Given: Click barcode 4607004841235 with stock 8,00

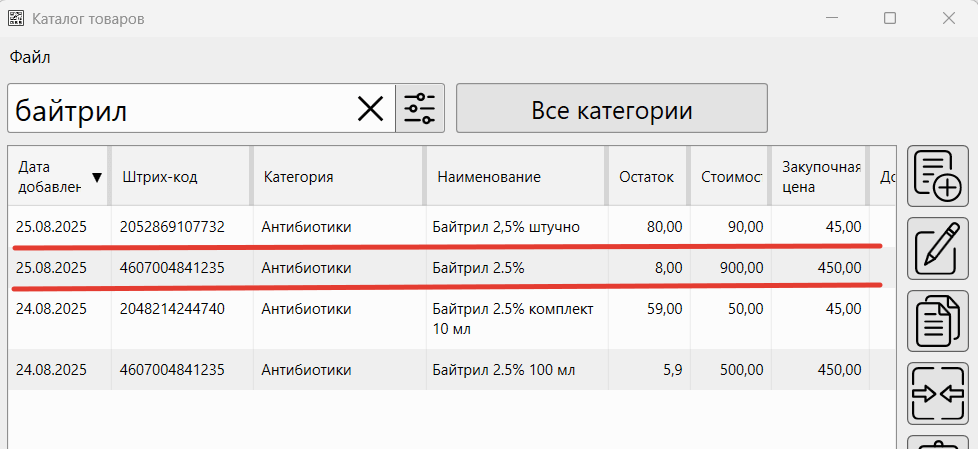Looking at the screenshot, I should tap(170, 268).
